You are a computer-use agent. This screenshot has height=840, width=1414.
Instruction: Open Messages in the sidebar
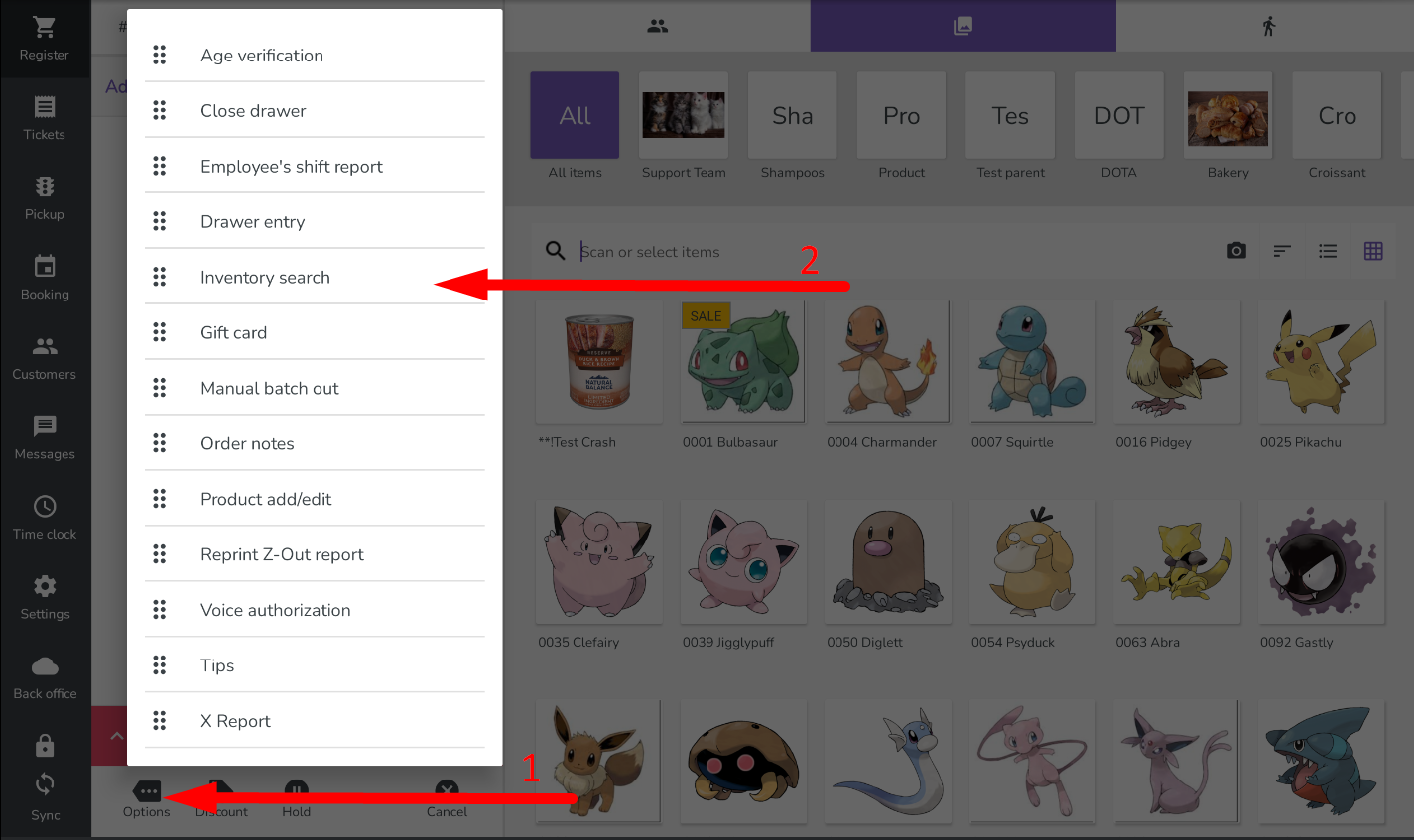pos(45,439)
